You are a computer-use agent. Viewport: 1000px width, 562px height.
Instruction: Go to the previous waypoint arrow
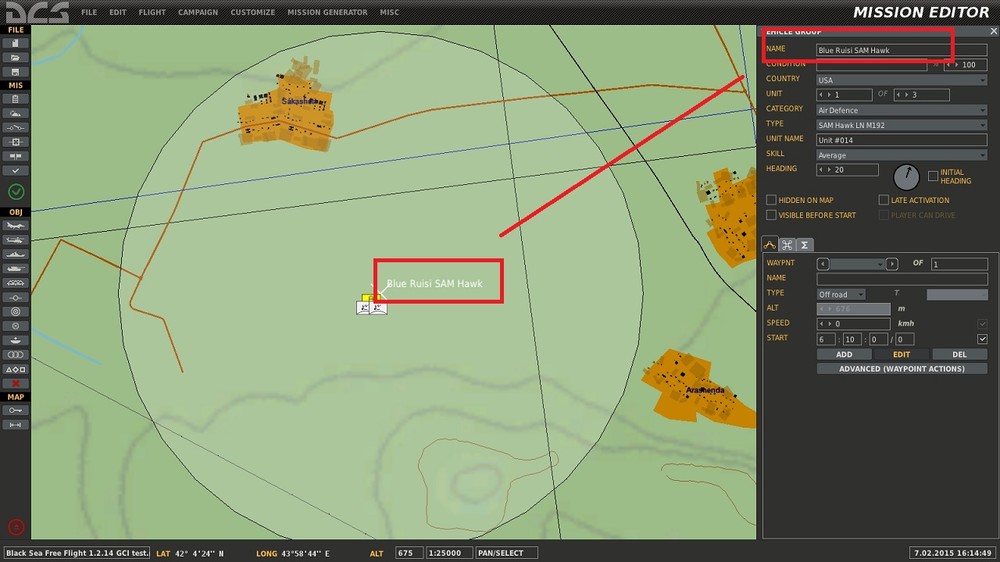823,264
